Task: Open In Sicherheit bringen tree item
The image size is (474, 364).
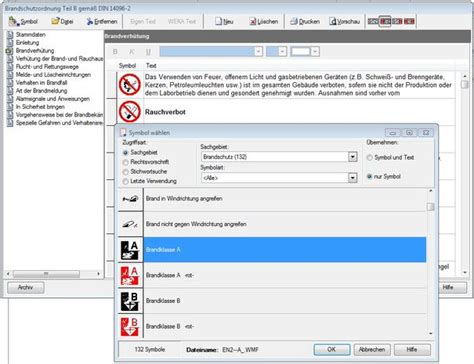Action: coord(40,107)
